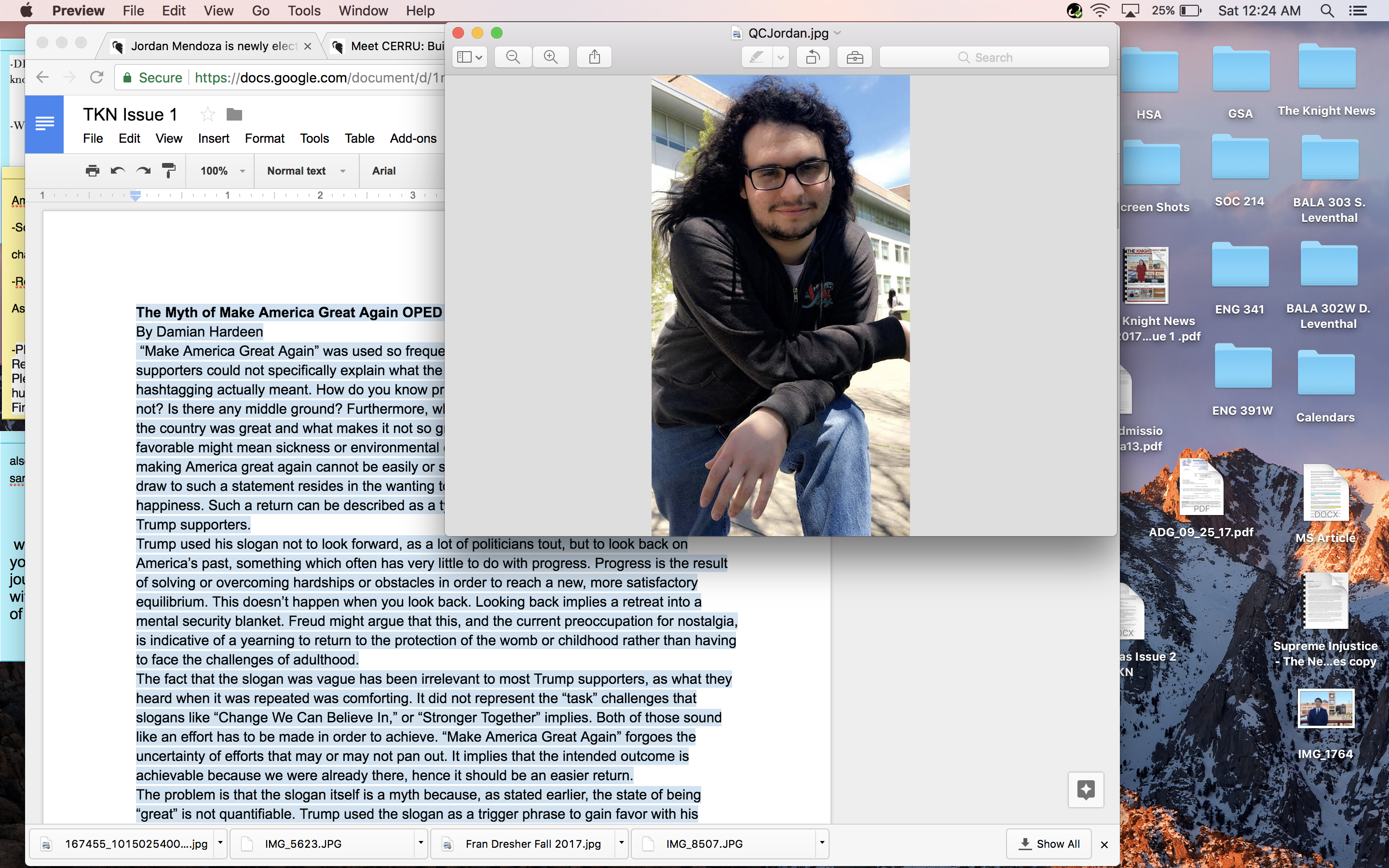Viewport: 1389px width, 868px height.
Task: Open the Tools menu in Preview menu bar
Action: [x=304, y=11]
